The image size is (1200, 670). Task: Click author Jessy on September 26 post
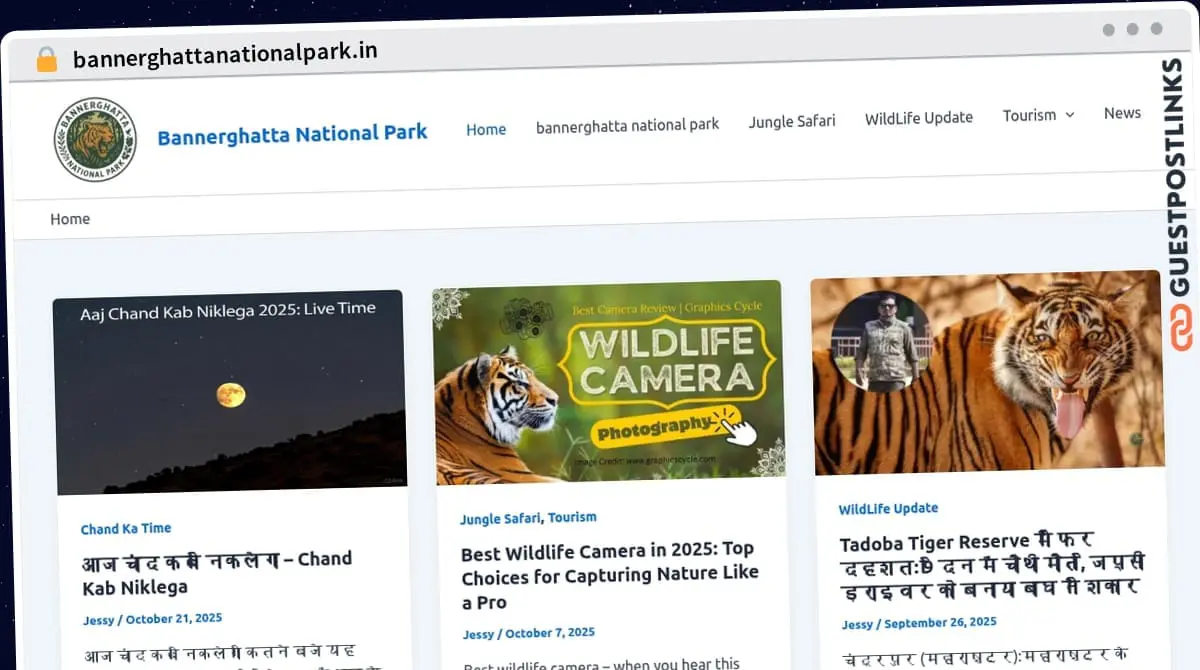pos(857,624)
